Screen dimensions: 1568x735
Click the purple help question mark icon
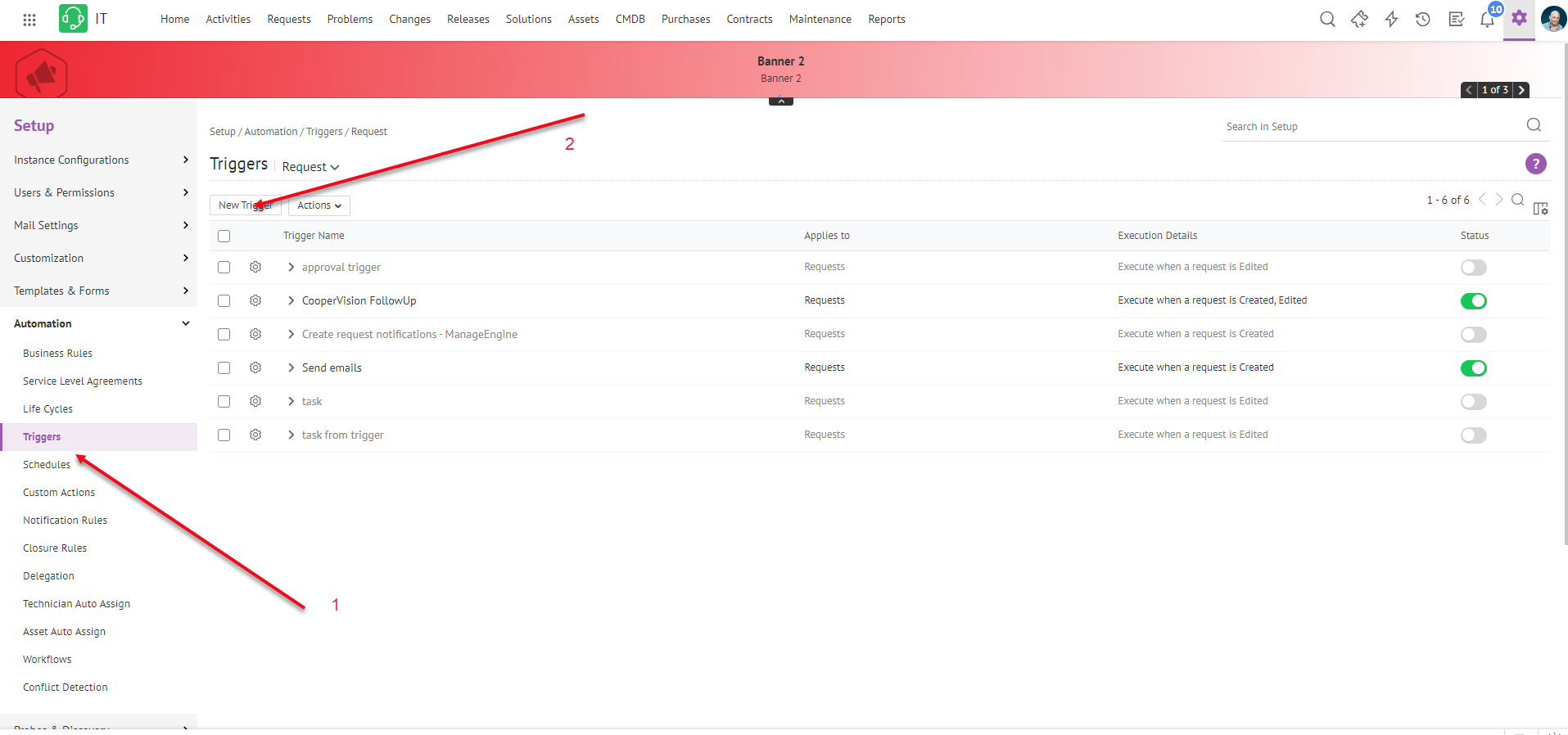tap(1535, 164)
